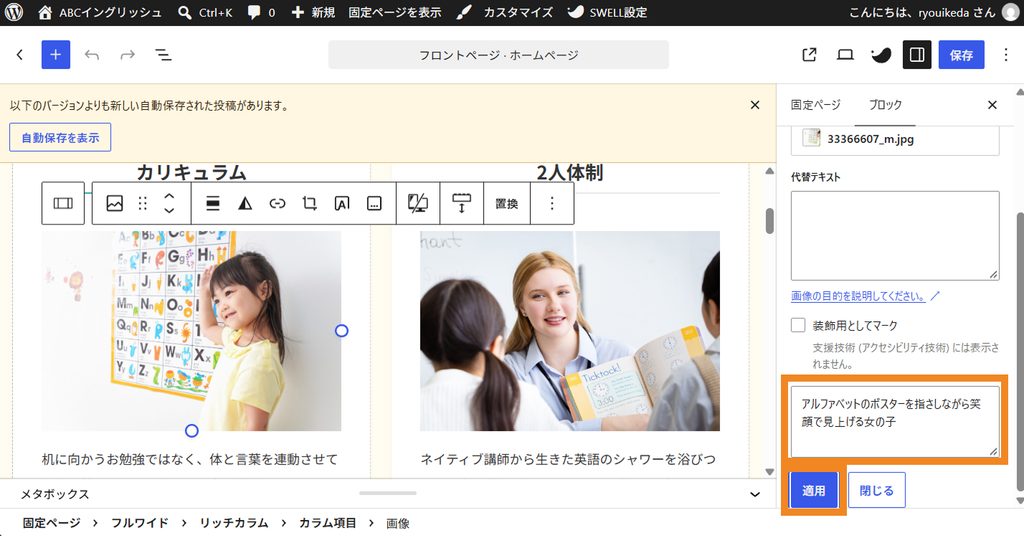Screen dimensions: 1024x536
Task: Open SWELL設定 menu
Action: pyautogui.click(x=607, y=12)
